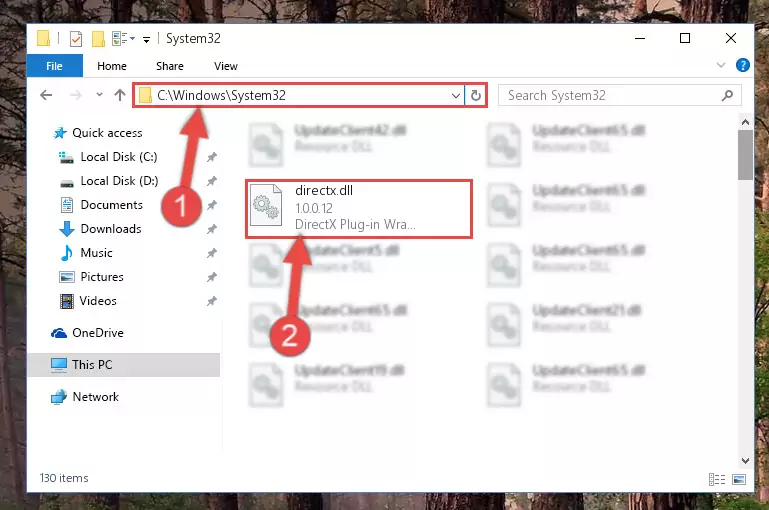
Task: Select the directx.dll file name
Action: tap(324, 191)
